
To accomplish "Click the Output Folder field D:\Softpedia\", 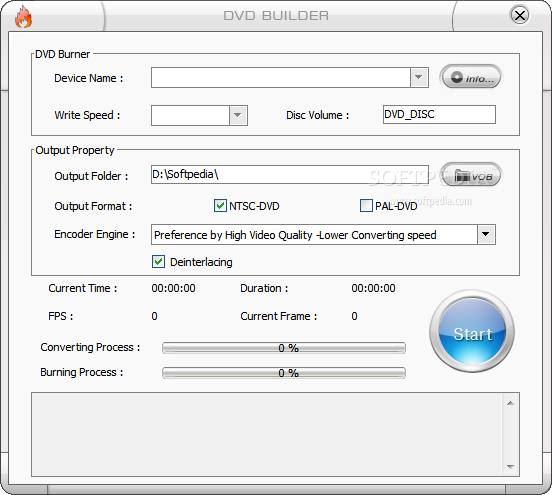I will (x=290, y=174).
